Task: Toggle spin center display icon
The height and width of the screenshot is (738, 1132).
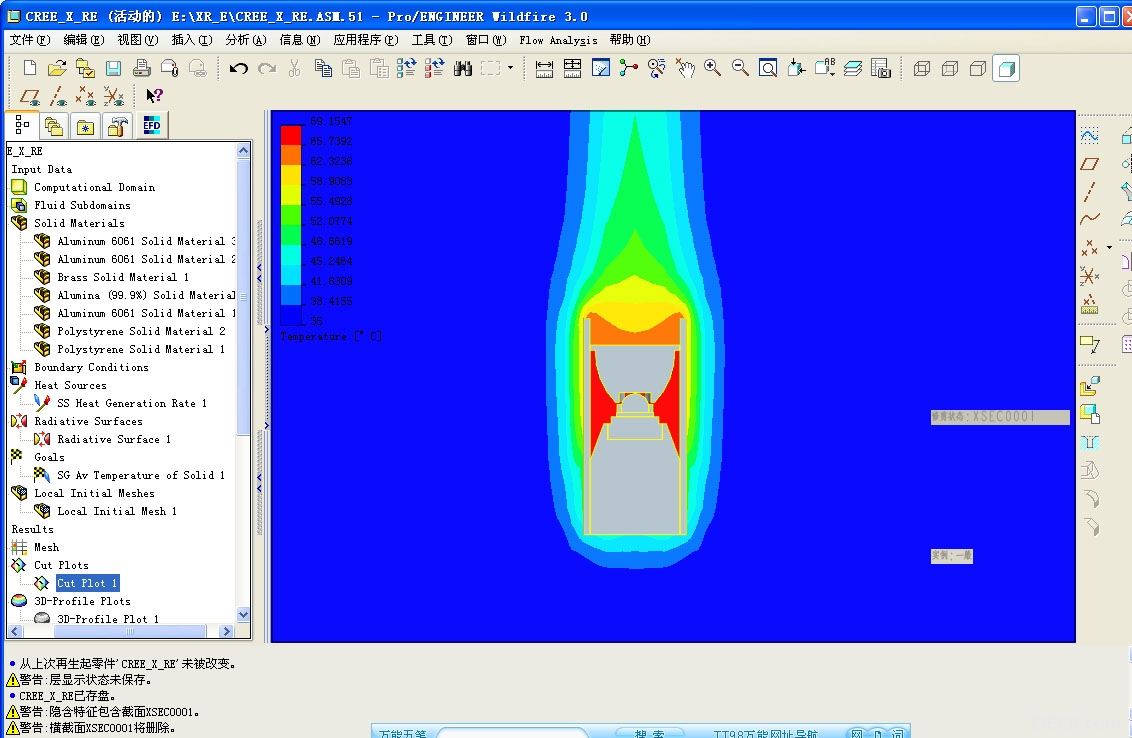Action: click(628, 69)
